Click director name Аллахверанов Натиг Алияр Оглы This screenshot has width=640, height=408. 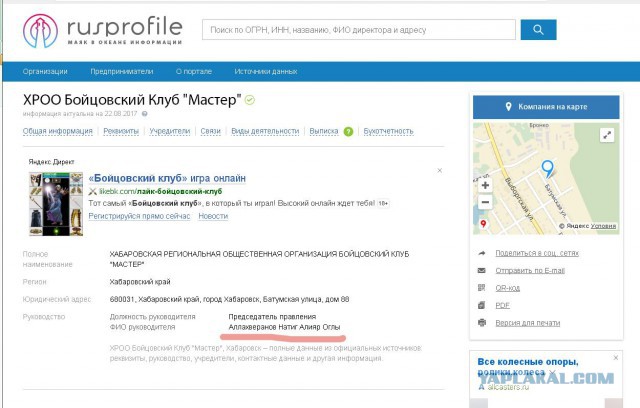284,327
